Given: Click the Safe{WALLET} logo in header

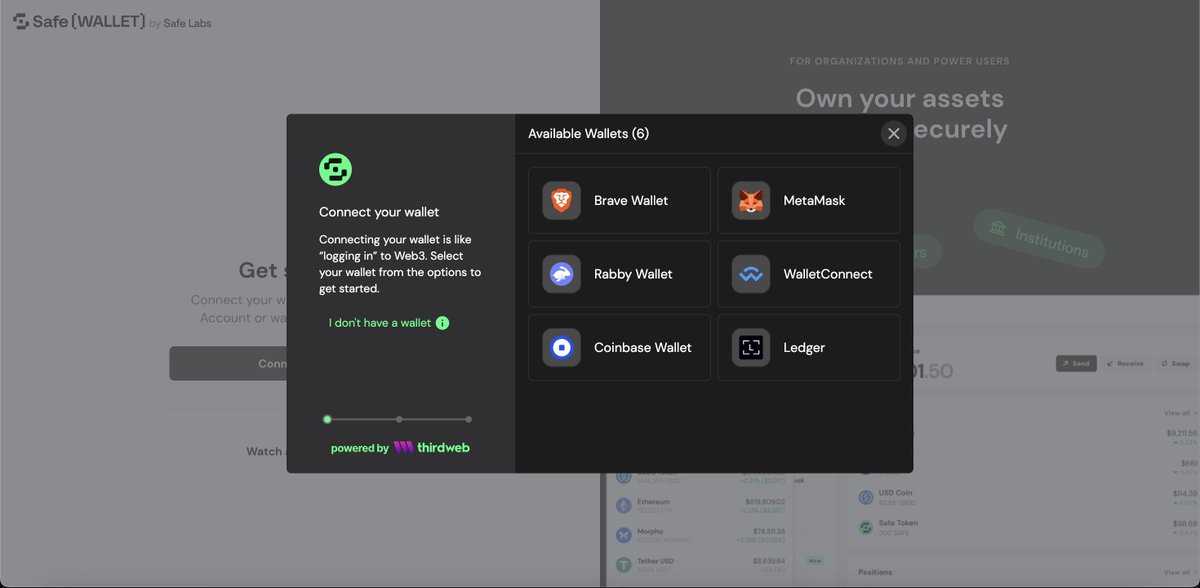Looking at the screenshot, I should (x=79, y=22).
